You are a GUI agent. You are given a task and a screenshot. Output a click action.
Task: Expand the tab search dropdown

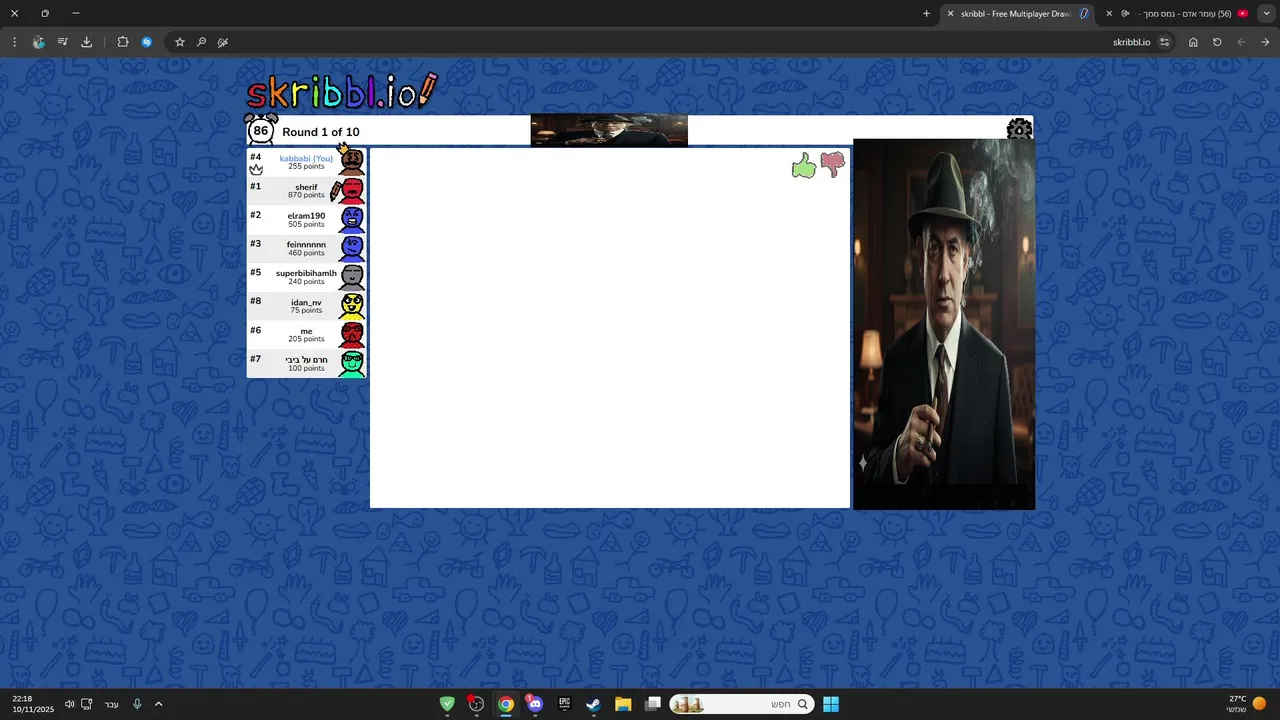click(1267, 14)
